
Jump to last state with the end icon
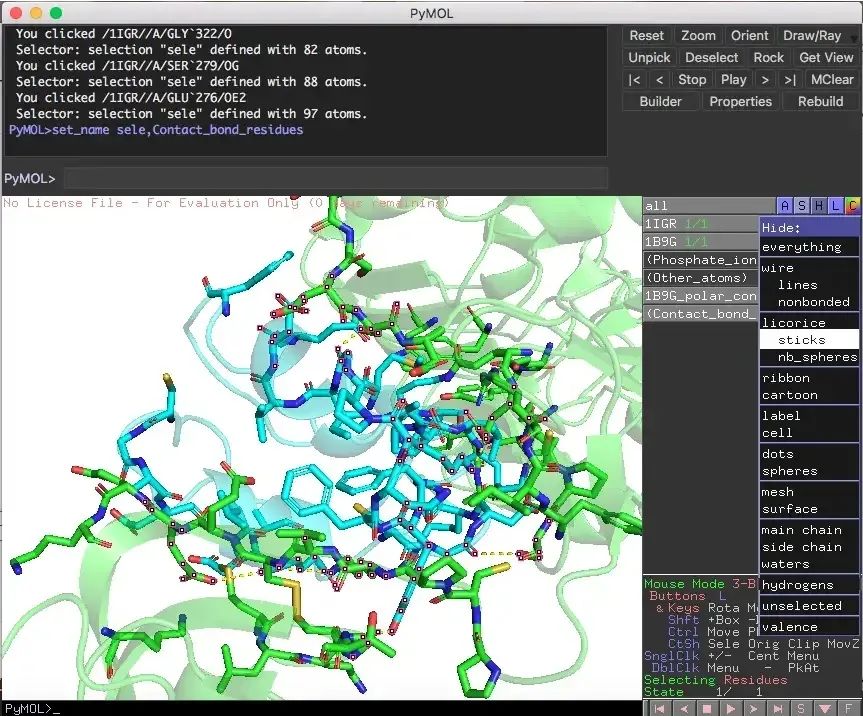pos(777,707)
